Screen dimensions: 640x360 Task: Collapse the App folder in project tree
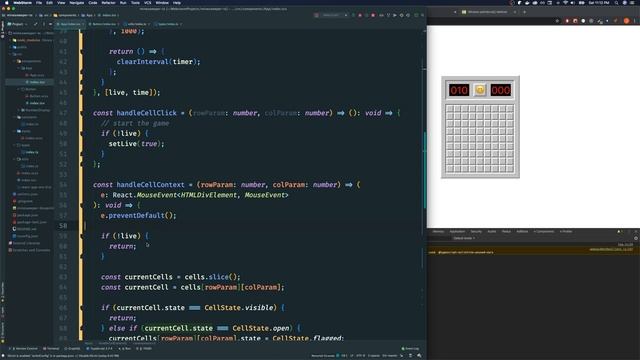18,68
